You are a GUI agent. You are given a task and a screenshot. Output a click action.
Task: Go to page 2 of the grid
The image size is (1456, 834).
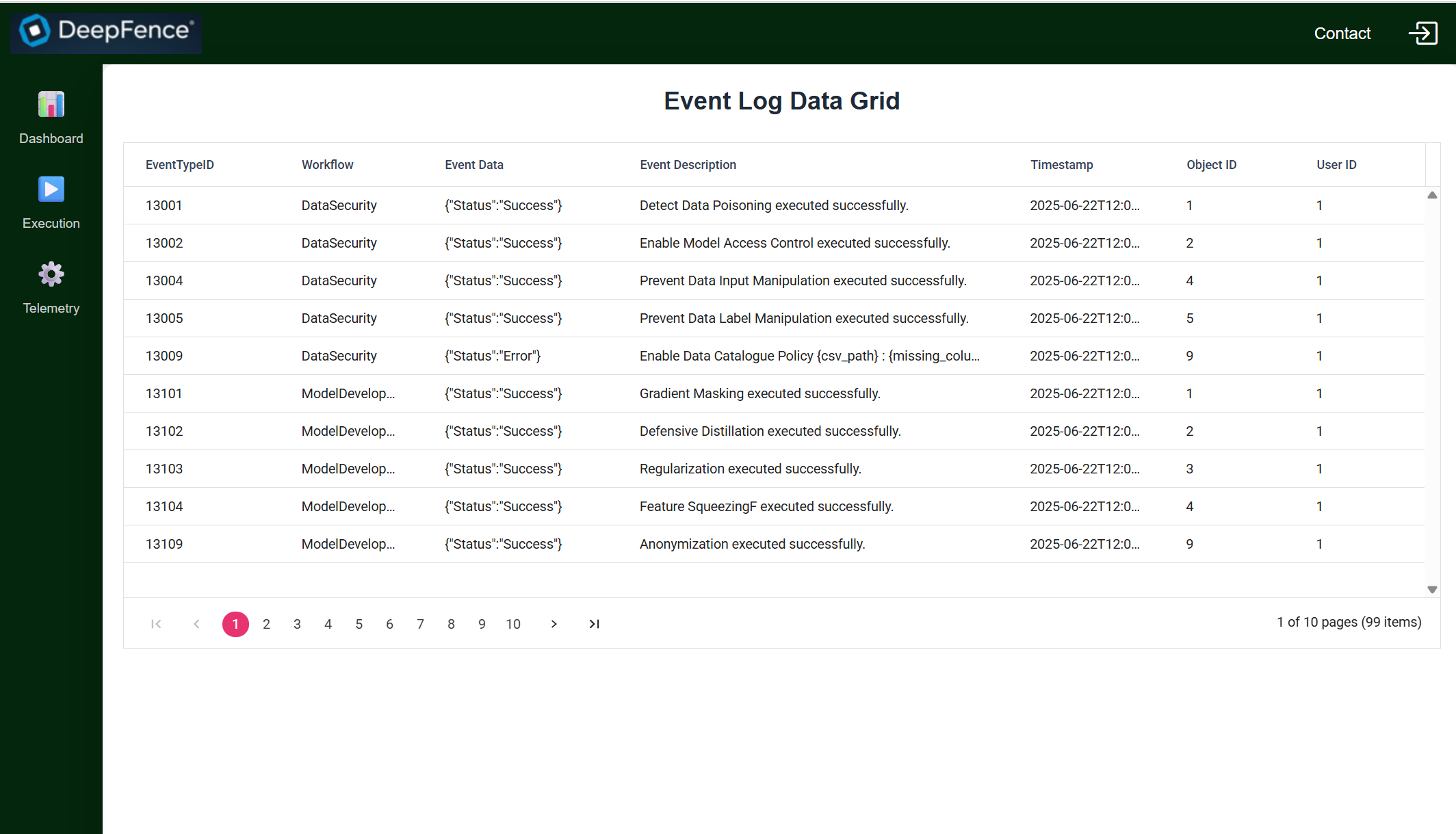point(266,624)
